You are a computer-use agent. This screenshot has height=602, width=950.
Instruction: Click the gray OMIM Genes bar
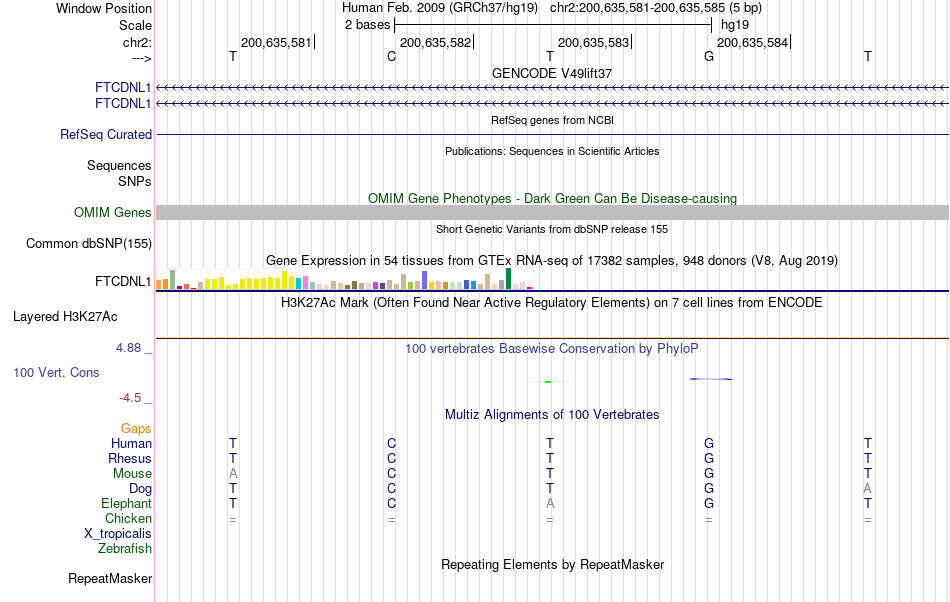coord(552,213)
